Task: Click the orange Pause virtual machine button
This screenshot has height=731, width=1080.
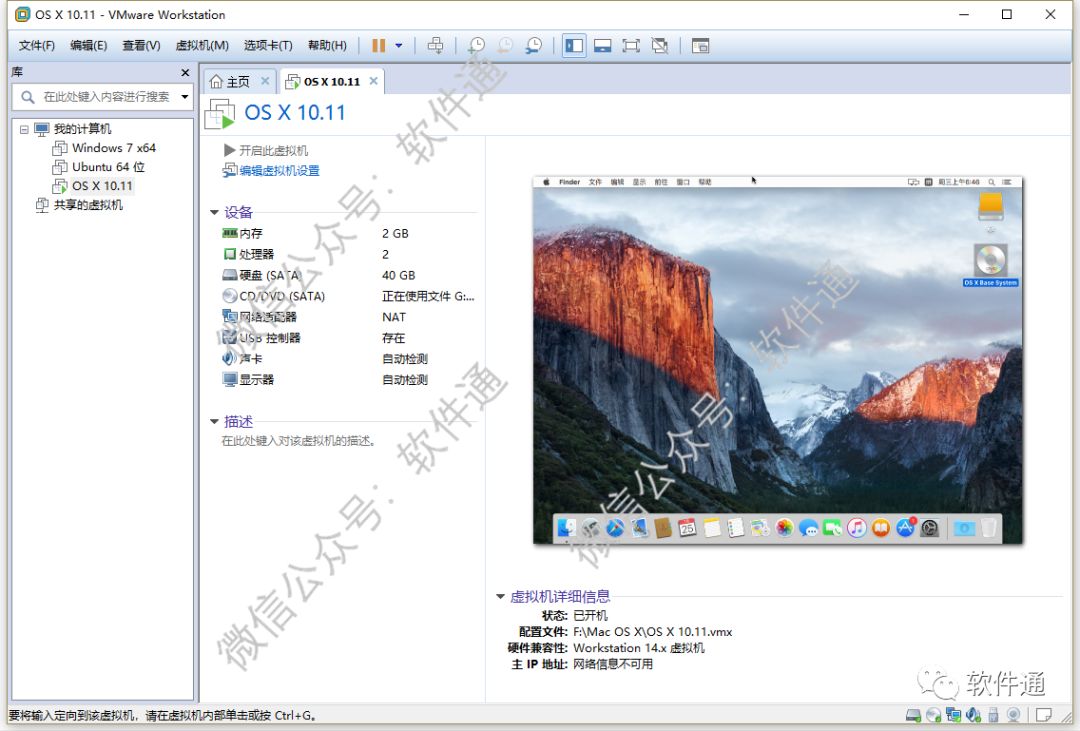Action: coord(378,45)
